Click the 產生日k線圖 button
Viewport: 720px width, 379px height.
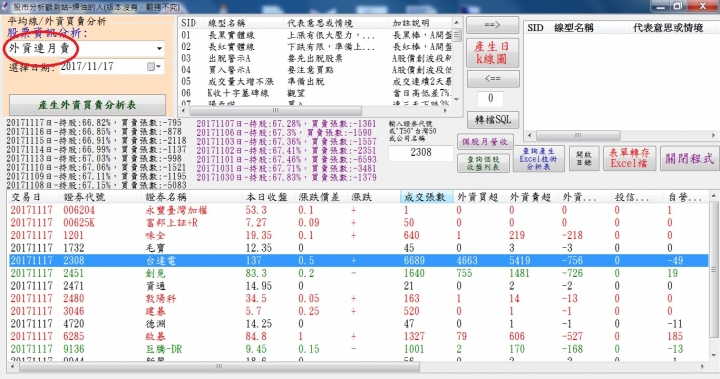(x=492, y=52)
